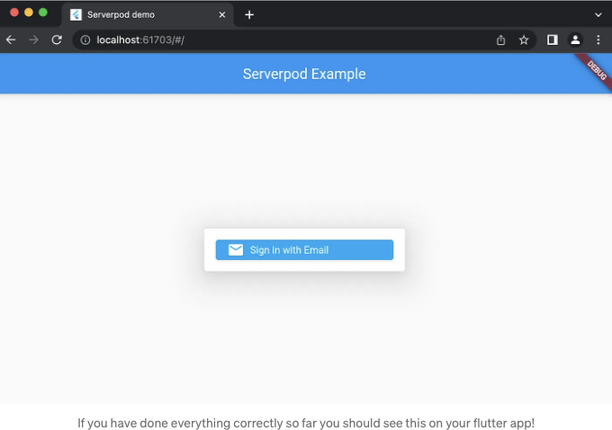Click the browser forward arrow

34,40
